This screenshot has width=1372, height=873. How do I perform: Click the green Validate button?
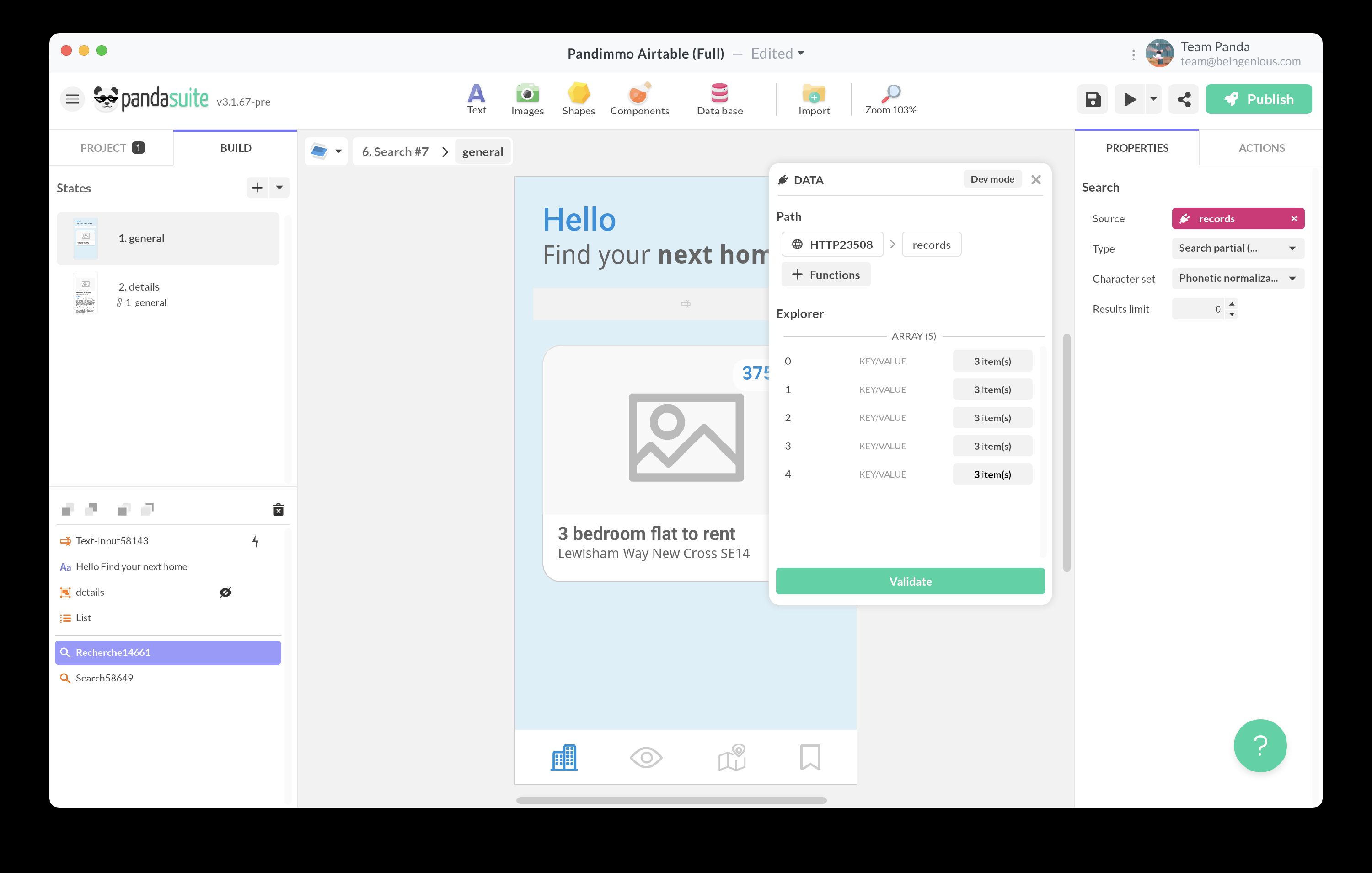[910, 581]
